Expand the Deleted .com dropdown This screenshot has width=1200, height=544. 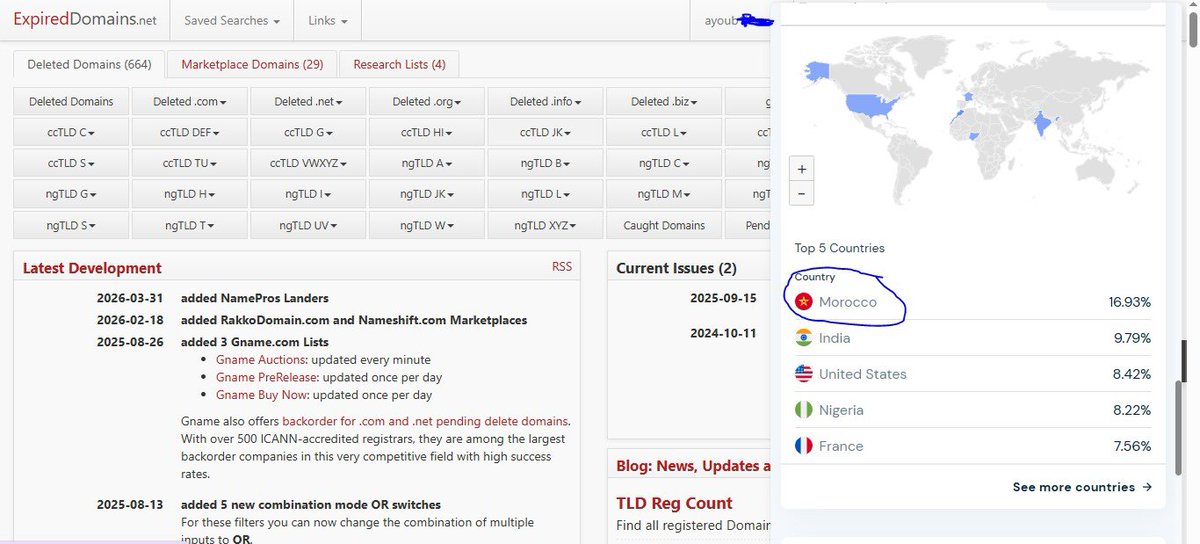click(x=190, y=101)
